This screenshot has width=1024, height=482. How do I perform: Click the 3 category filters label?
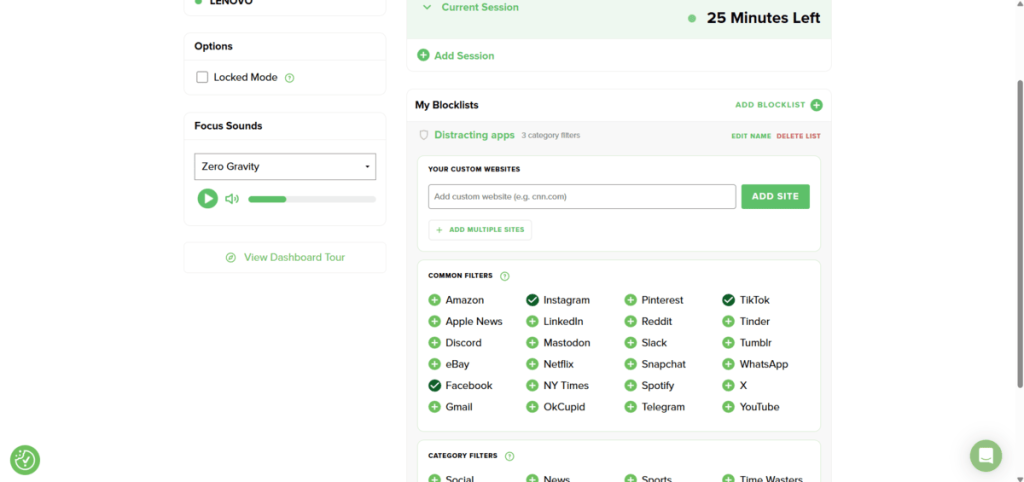(x=551, y=135)
